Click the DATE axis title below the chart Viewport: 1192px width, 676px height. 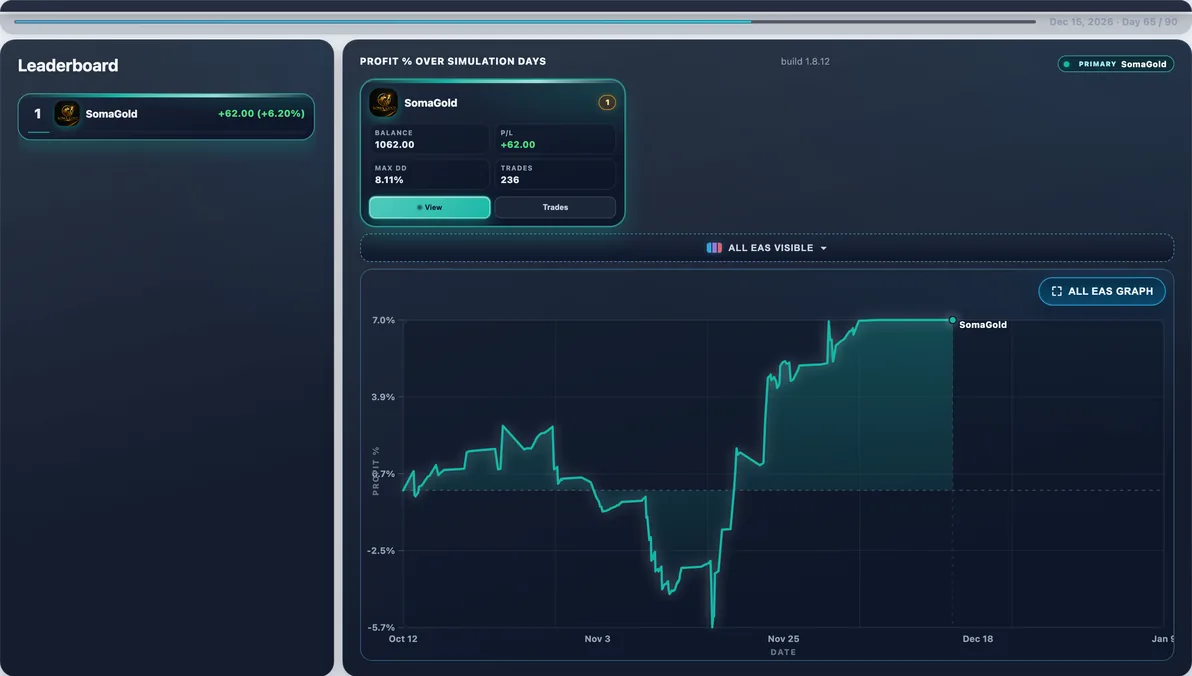(x=783, y=652)
